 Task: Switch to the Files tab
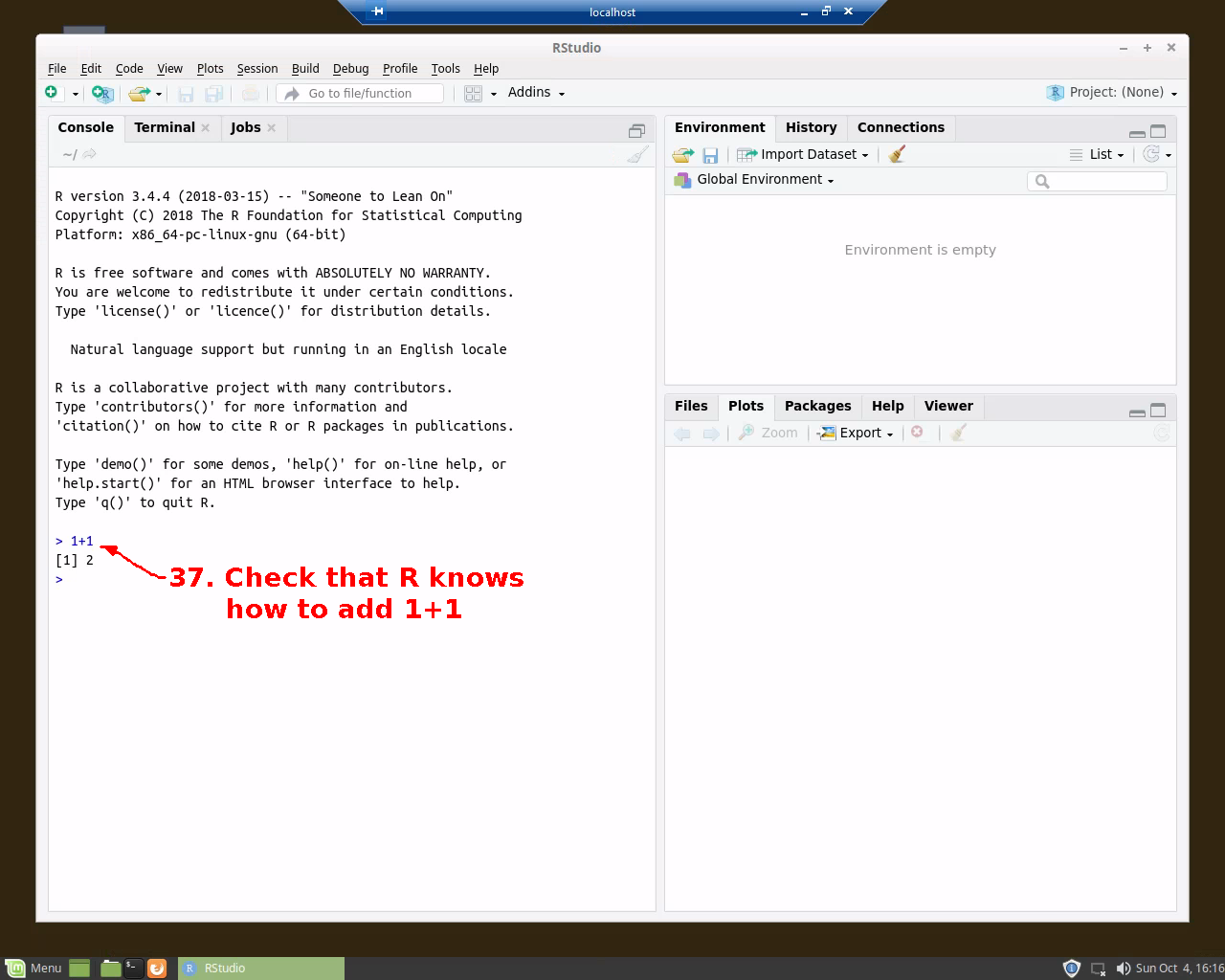691,406
